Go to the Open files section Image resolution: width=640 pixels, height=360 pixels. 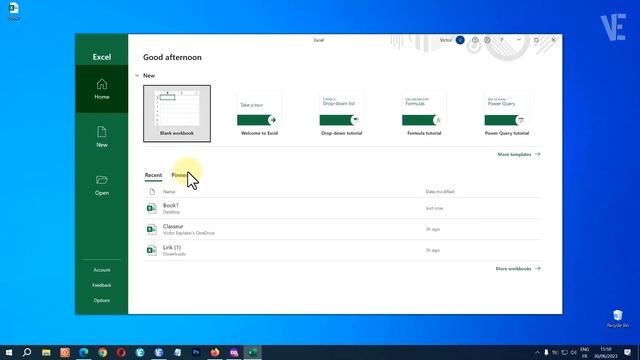pos(102,185)
